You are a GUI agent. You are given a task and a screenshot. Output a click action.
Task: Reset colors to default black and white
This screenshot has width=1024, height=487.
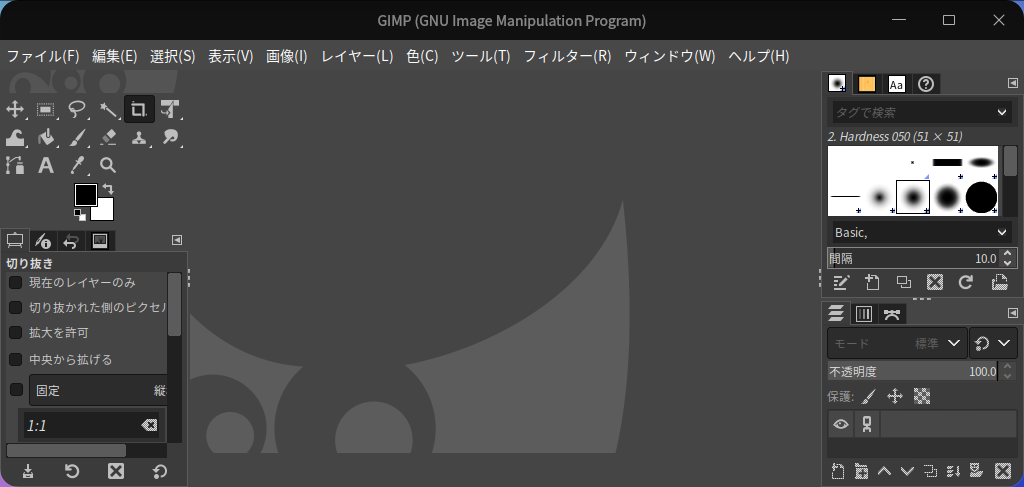[x=79, y=214]
